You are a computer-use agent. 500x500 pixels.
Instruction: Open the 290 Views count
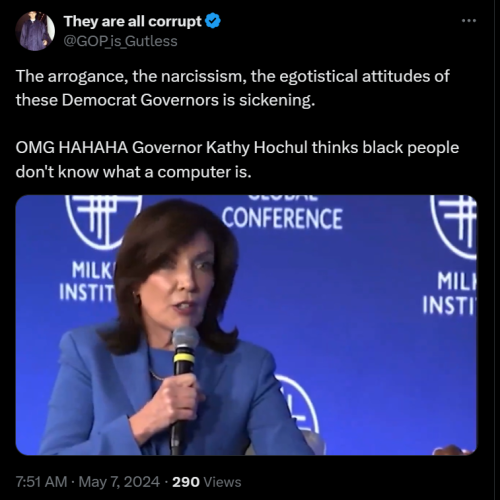tap(207, 482)
